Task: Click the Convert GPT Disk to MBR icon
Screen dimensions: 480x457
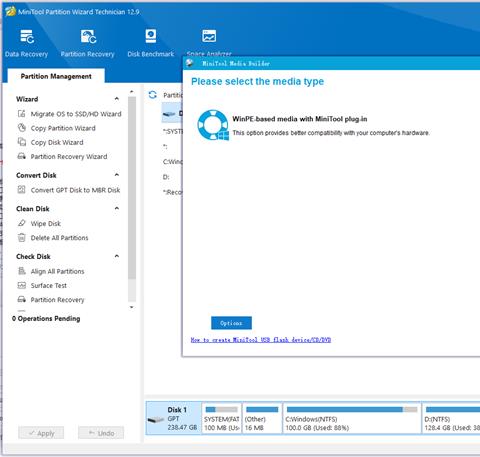Action: point(21,190)
